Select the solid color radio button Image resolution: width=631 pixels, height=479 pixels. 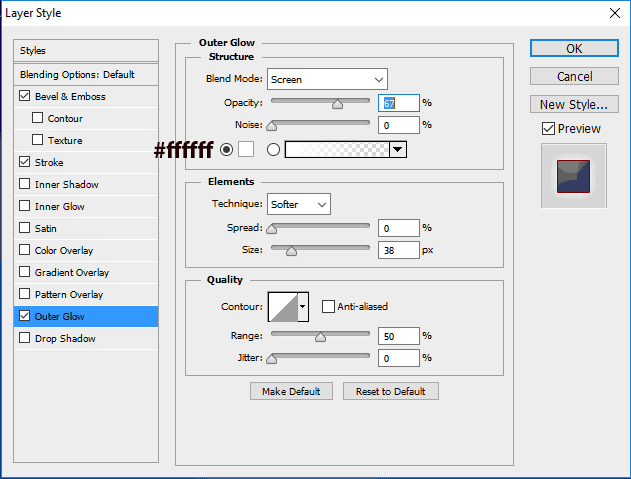226,149
